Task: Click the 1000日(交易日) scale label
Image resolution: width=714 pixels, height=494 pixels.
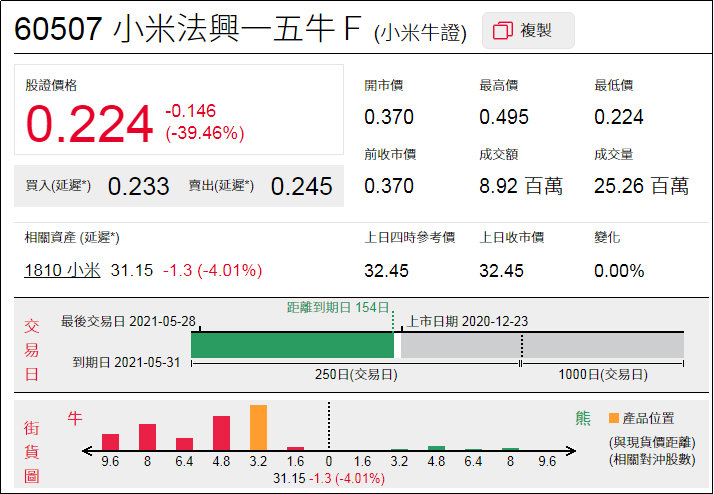Action: [603, 375]
